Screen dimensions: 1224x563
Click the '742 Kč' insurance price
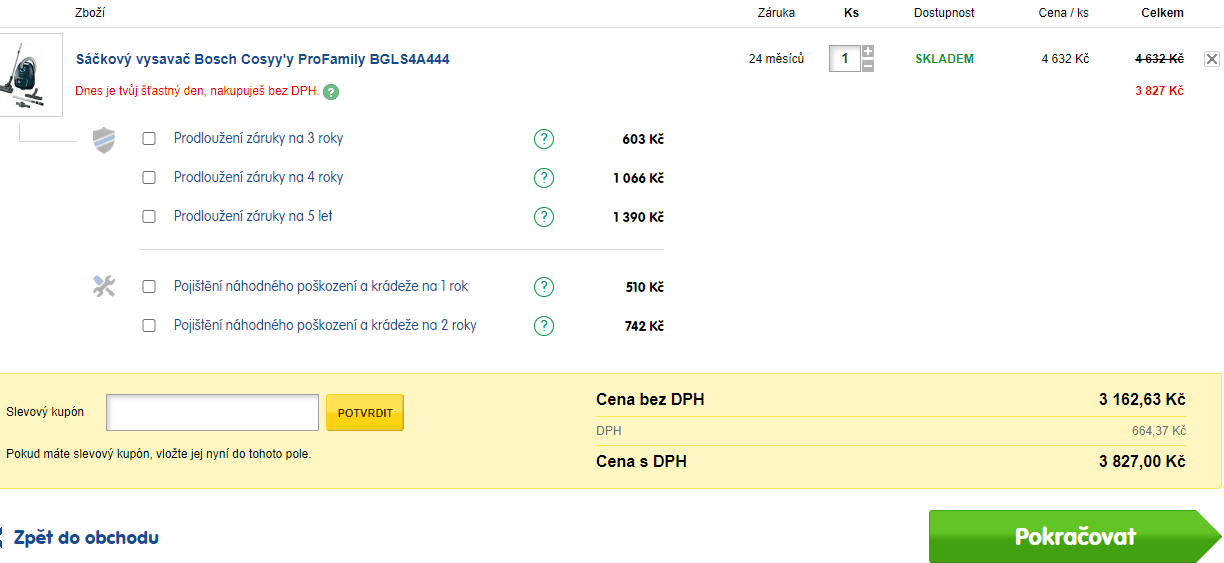coord(644,326)
